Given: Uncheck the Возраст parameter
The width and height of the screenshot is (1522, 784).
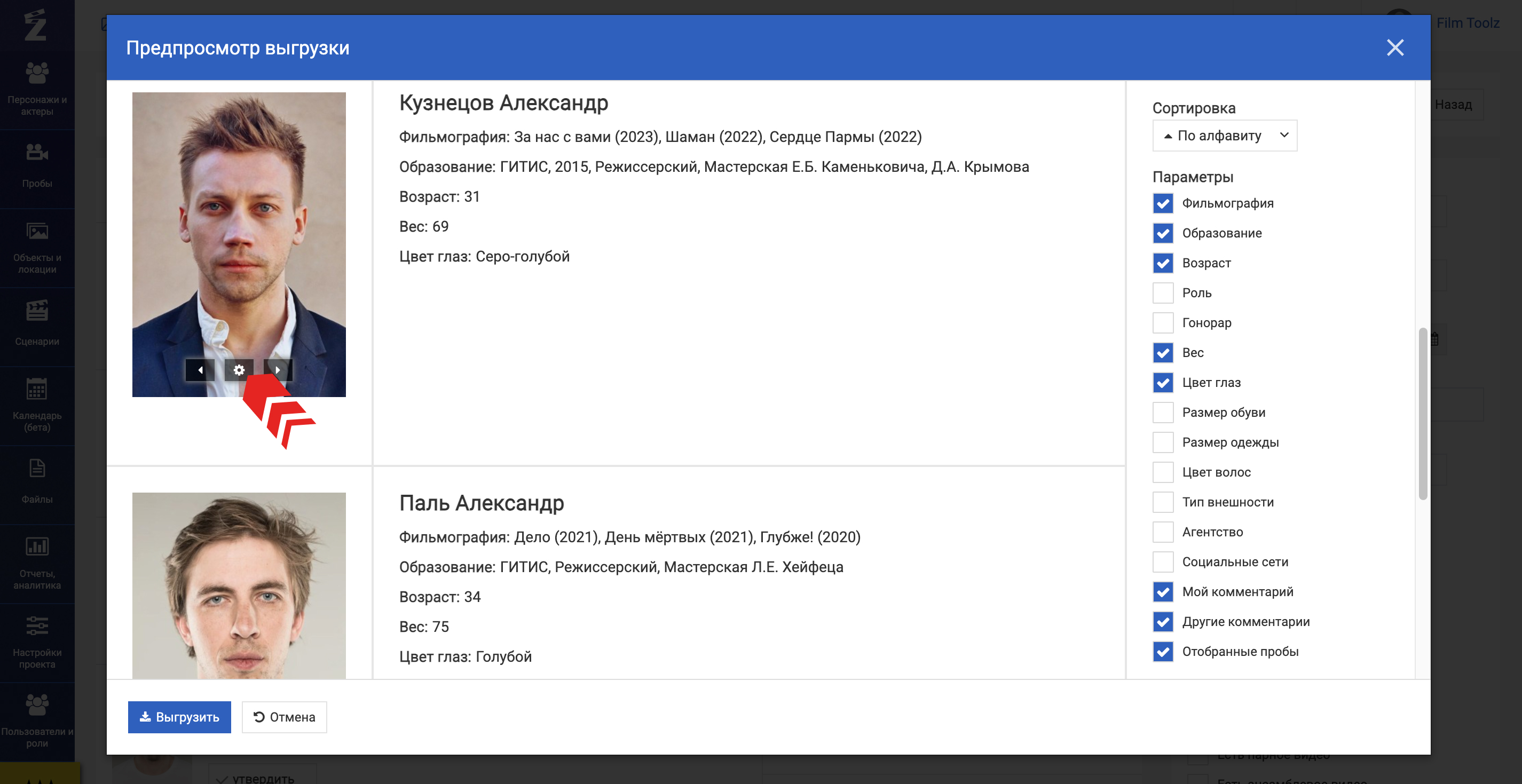Looking at the screenshot, I should click(x=1163, y=263).
